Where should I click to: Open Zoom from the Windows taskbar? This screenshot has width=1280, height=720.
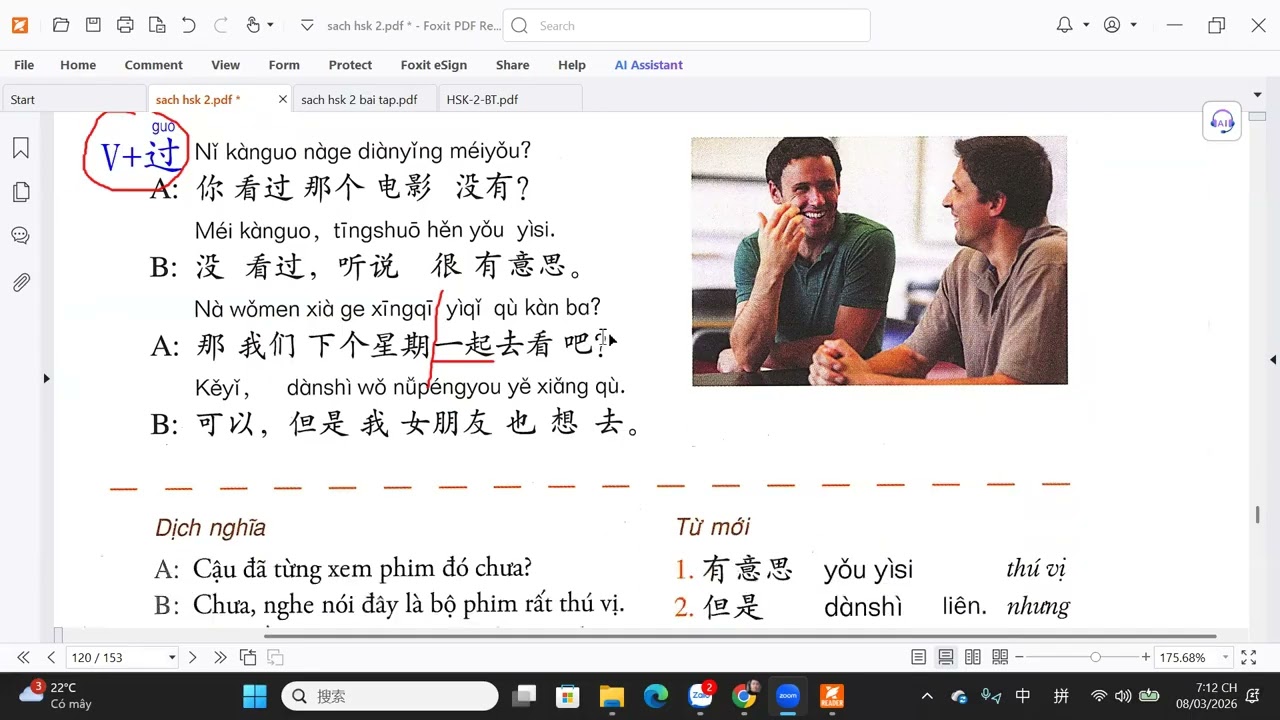[x=788, y=696]
